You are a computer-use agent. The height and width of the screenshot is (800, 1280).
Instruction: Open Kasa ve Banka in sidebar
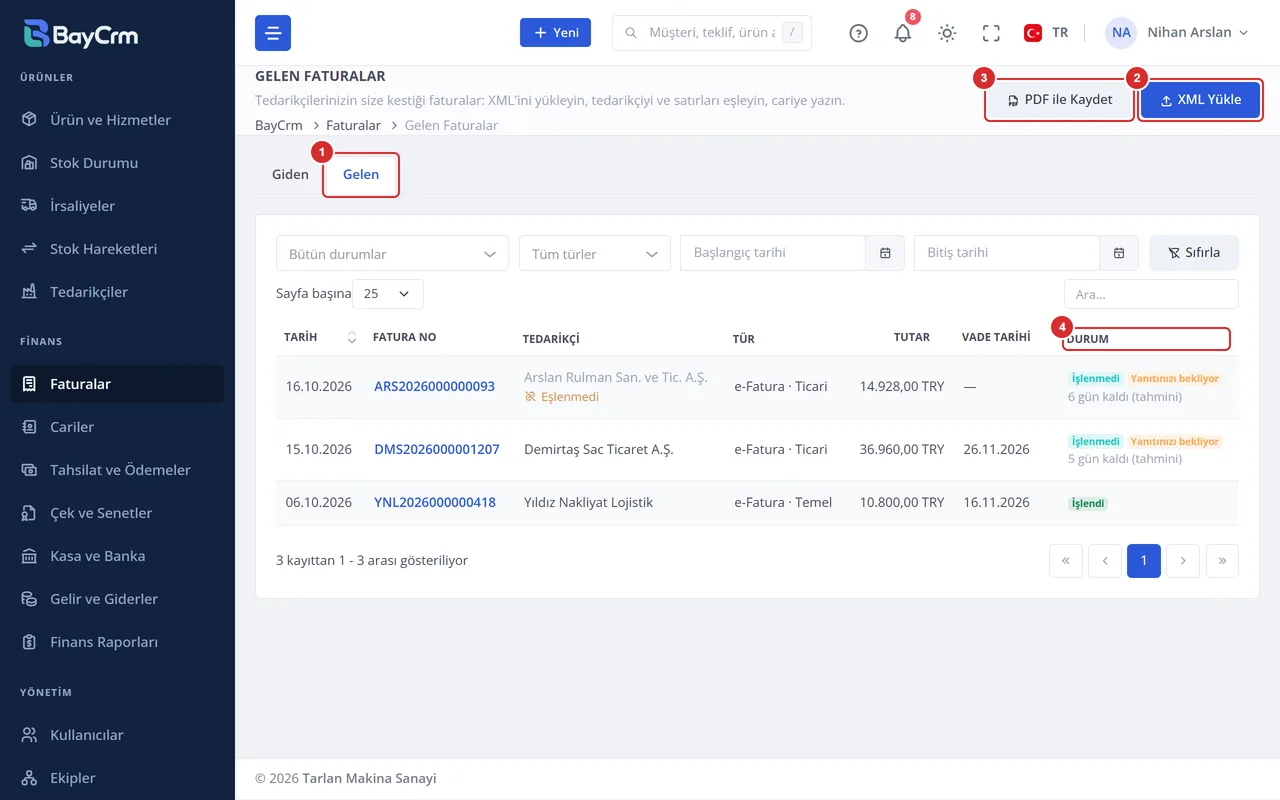[117, 556]
